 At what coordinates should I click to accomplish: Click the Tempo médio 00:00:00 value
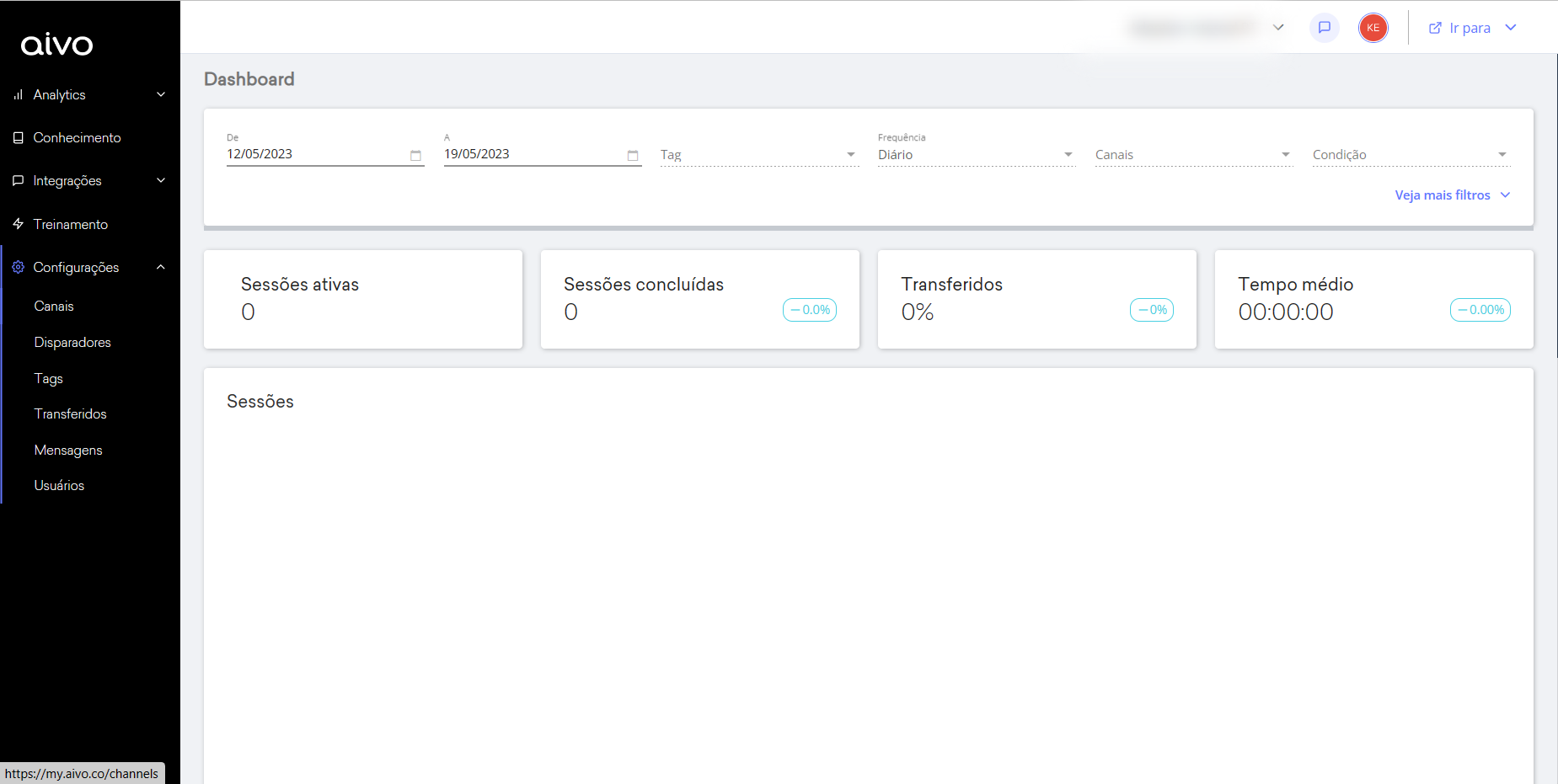point(1286,312)
